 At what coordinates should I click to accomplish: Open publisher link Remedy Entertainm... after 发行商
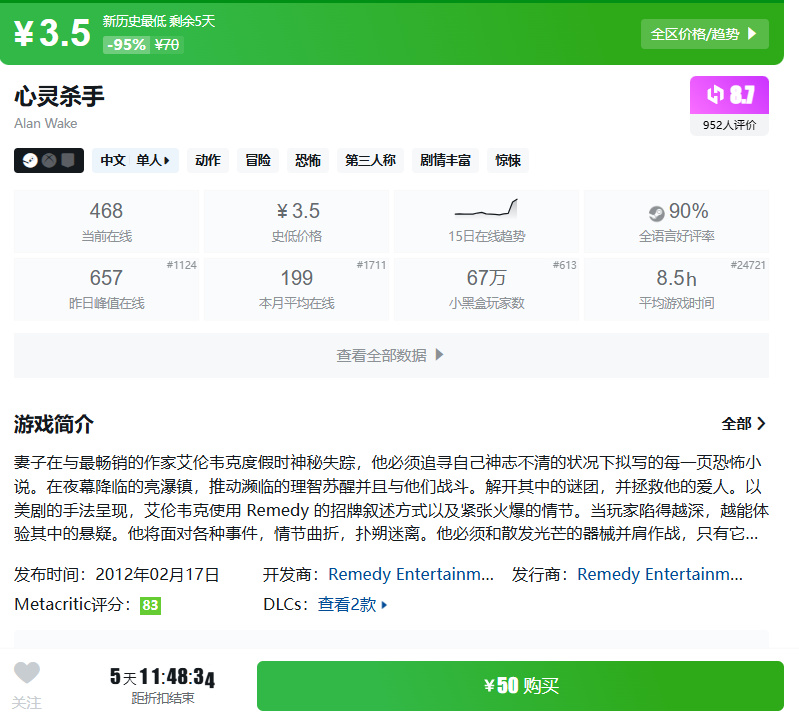[x=660, y=574]
